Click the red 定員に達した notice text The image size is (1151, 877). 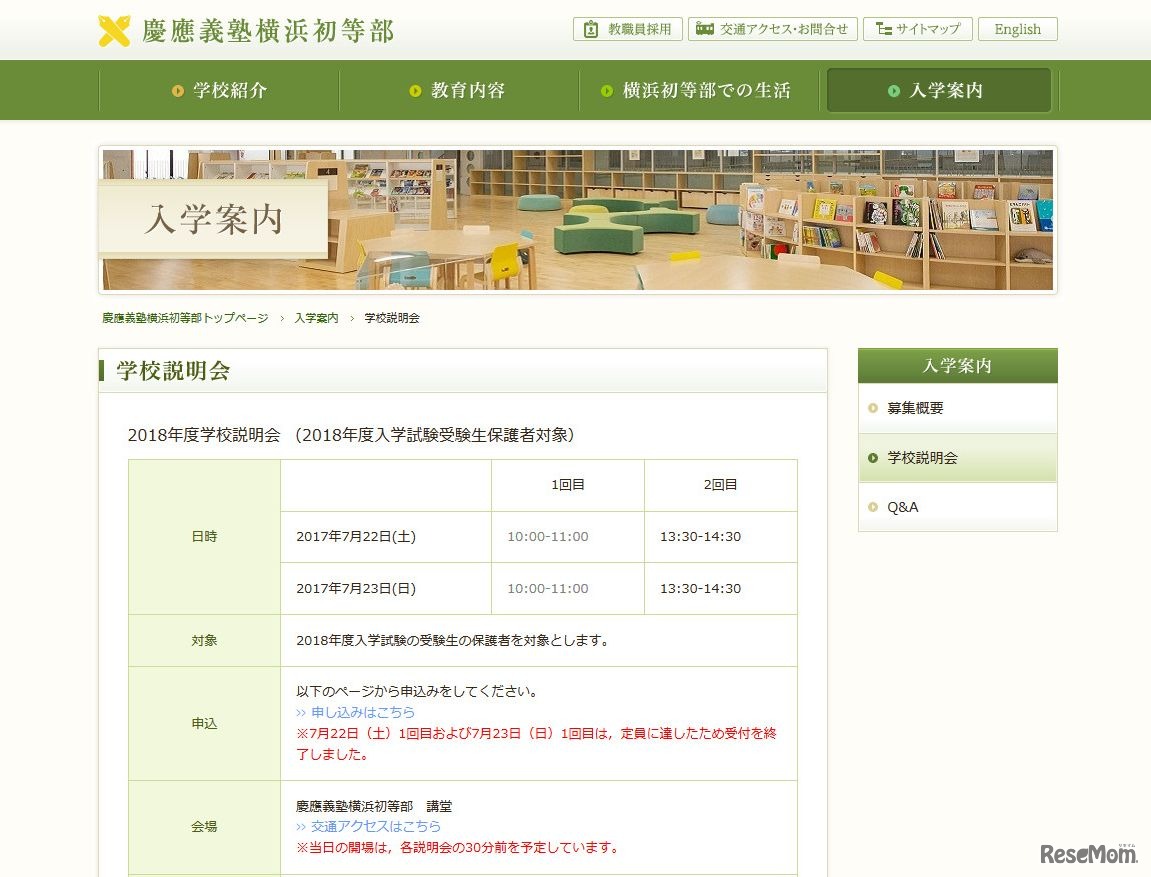(x=536, y=743)
